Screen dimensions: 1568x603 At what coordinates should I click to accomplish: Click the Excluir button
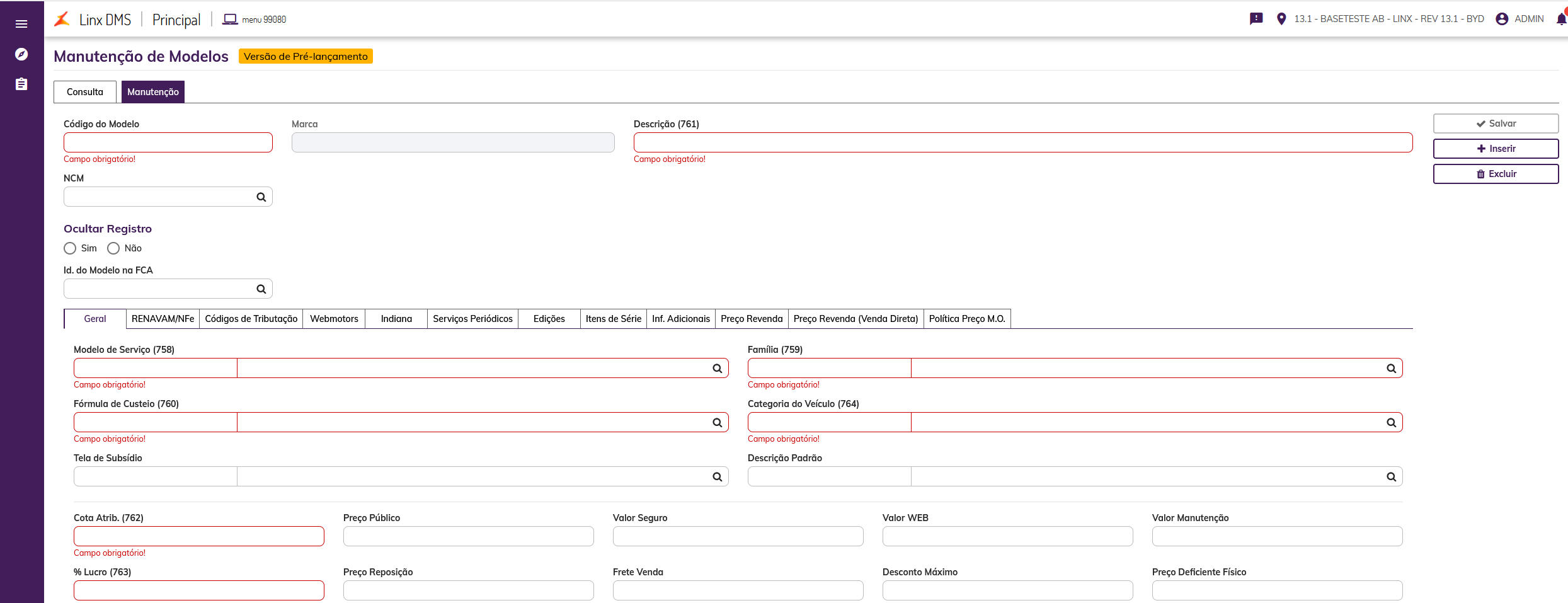1496,174
